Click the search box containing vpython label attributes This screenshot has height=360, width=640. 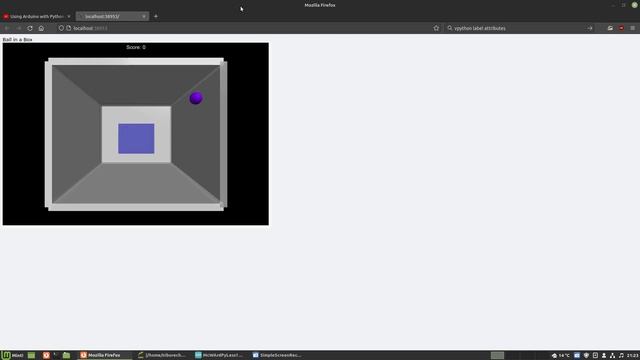tap(518, 28)
